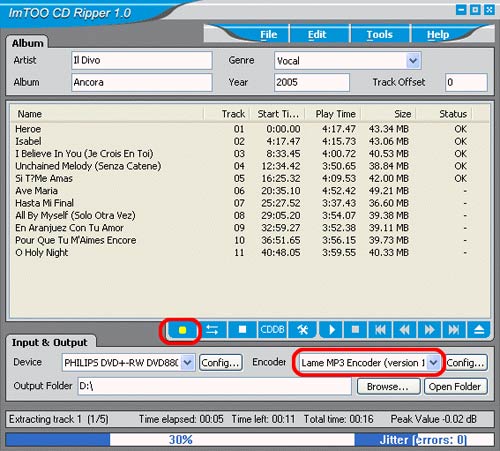Click the Album name input field
Image resolution: width=500 pixels, height=451 pixels.
(x=142, y=82)
